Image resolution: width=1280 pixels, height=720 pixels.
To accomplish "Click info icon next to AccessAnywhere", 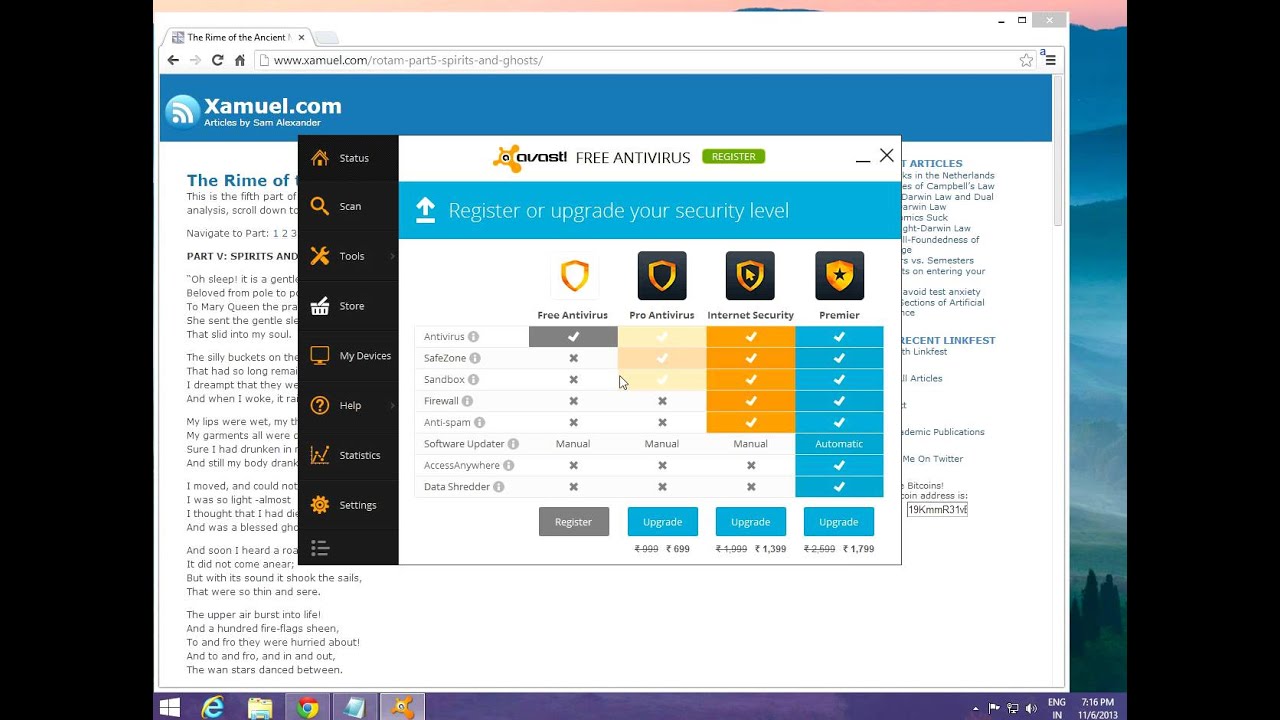I will coord(508,465).
